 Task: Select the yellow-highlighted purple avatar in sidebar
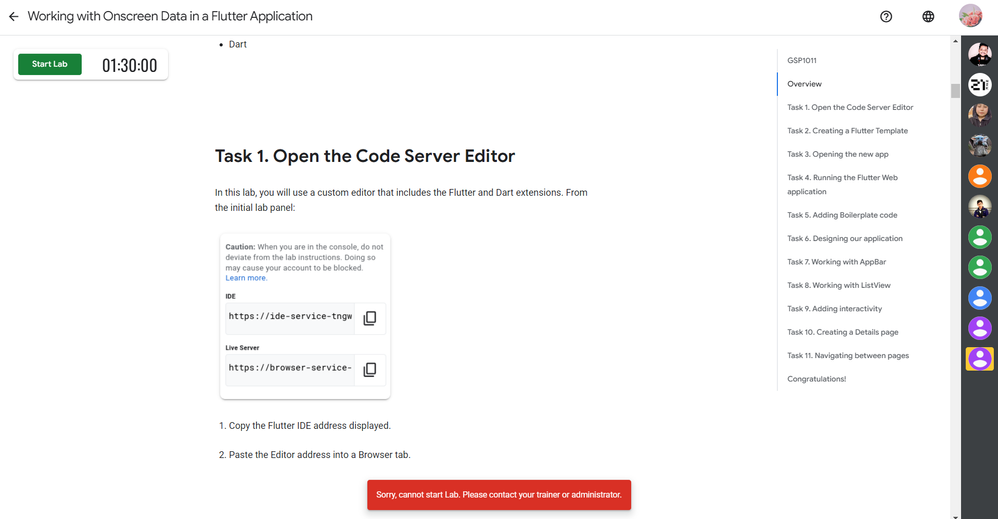(980, 359)
